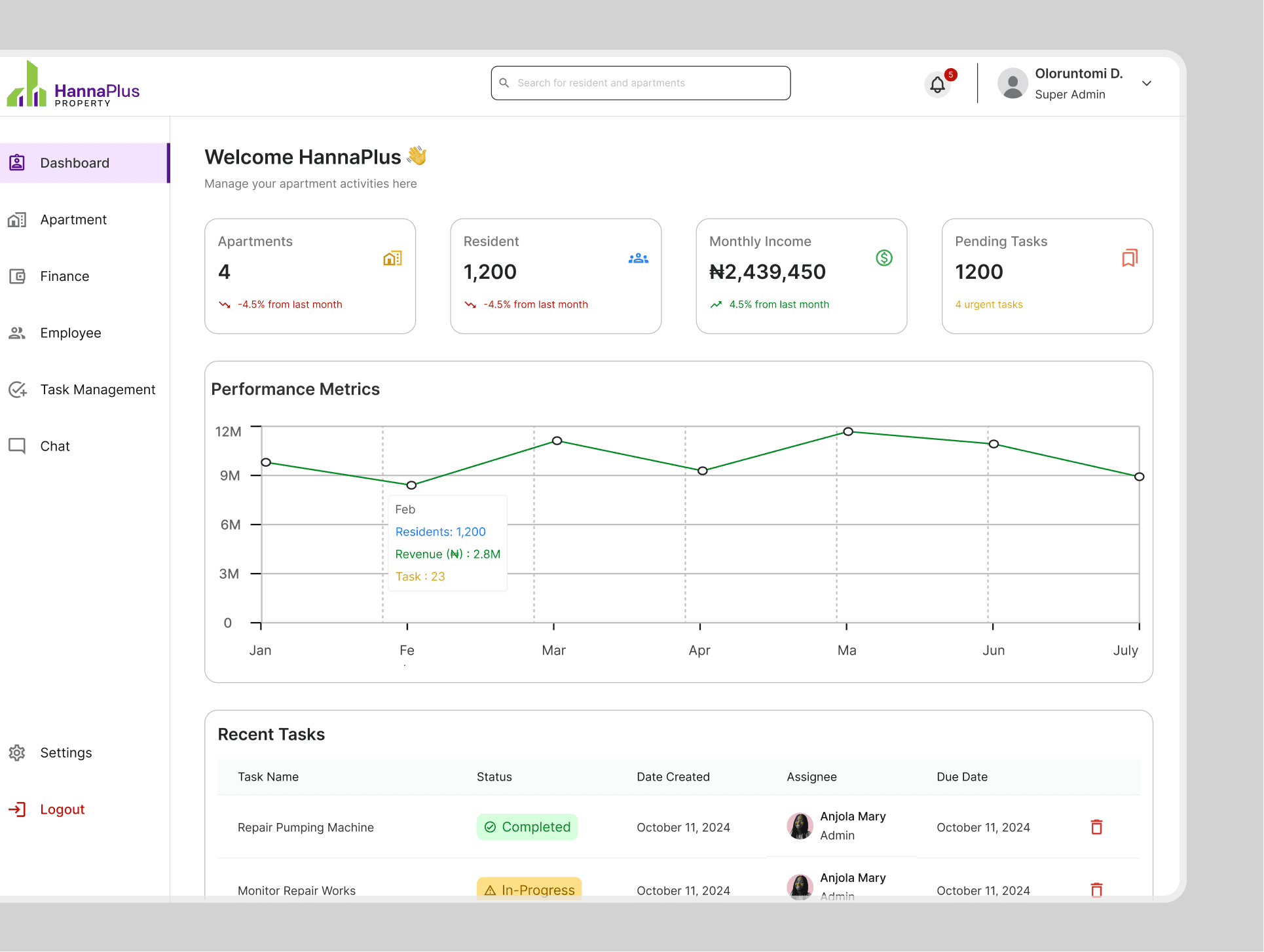Click the search residents input field
The width and height of the screenshot is (1264, 952).
(641, 83)
